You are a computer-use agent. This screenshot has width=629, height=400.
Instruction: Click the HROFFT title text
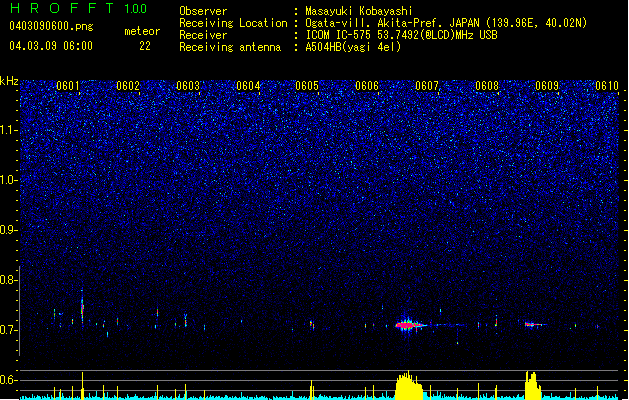coord(62,8)
